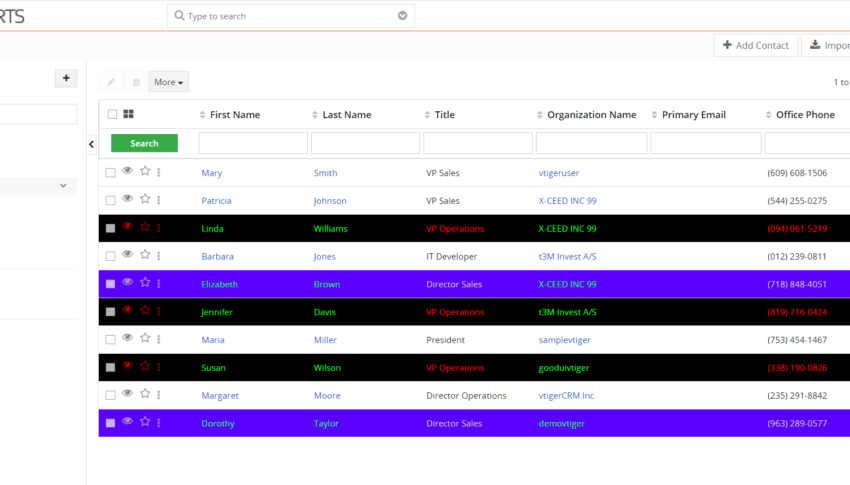Check the Barbara Jones row checkbox

(x=111, y=256)
